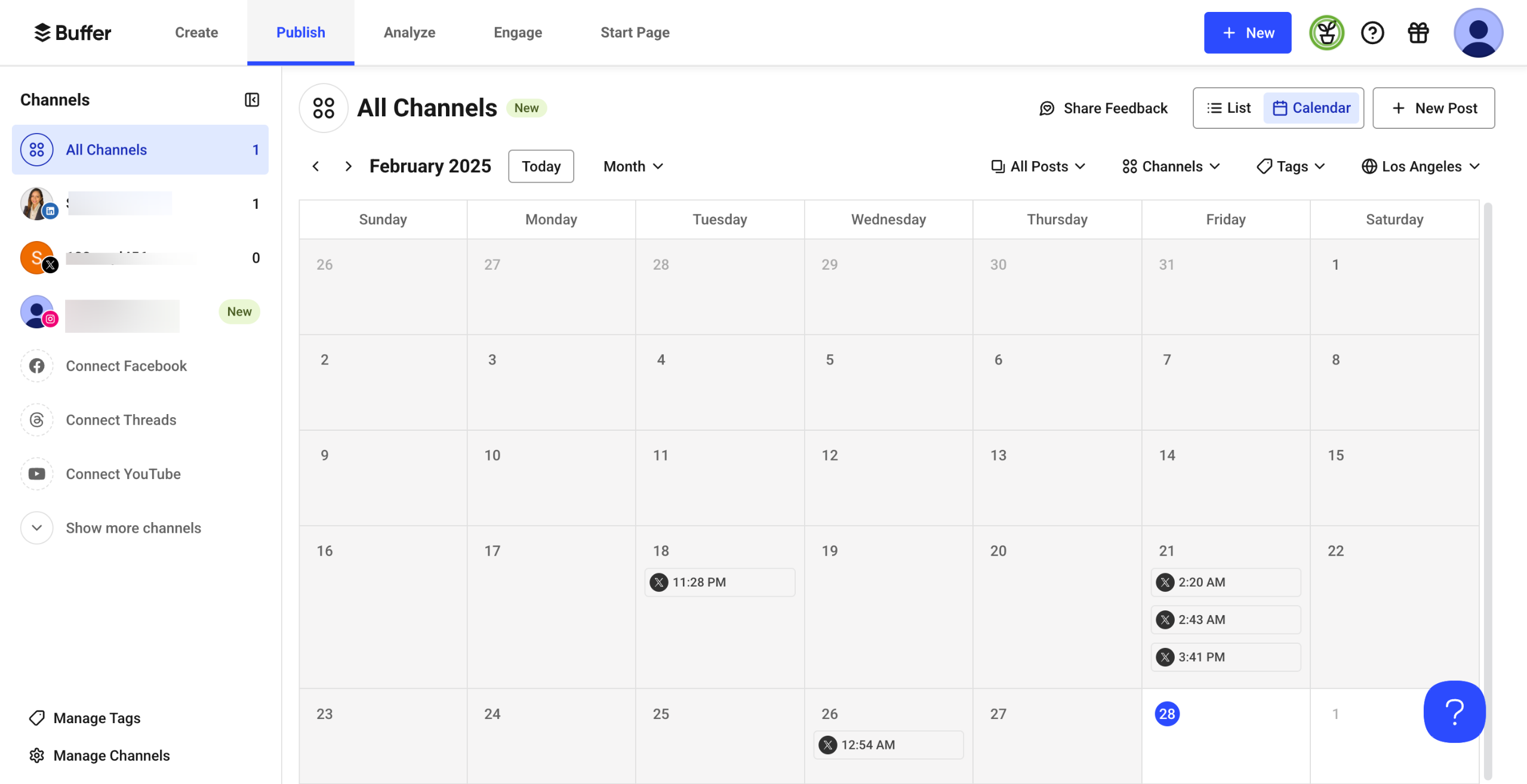Open the blue floating help chat bubble
The image size is (1527, 784).
1454,711
